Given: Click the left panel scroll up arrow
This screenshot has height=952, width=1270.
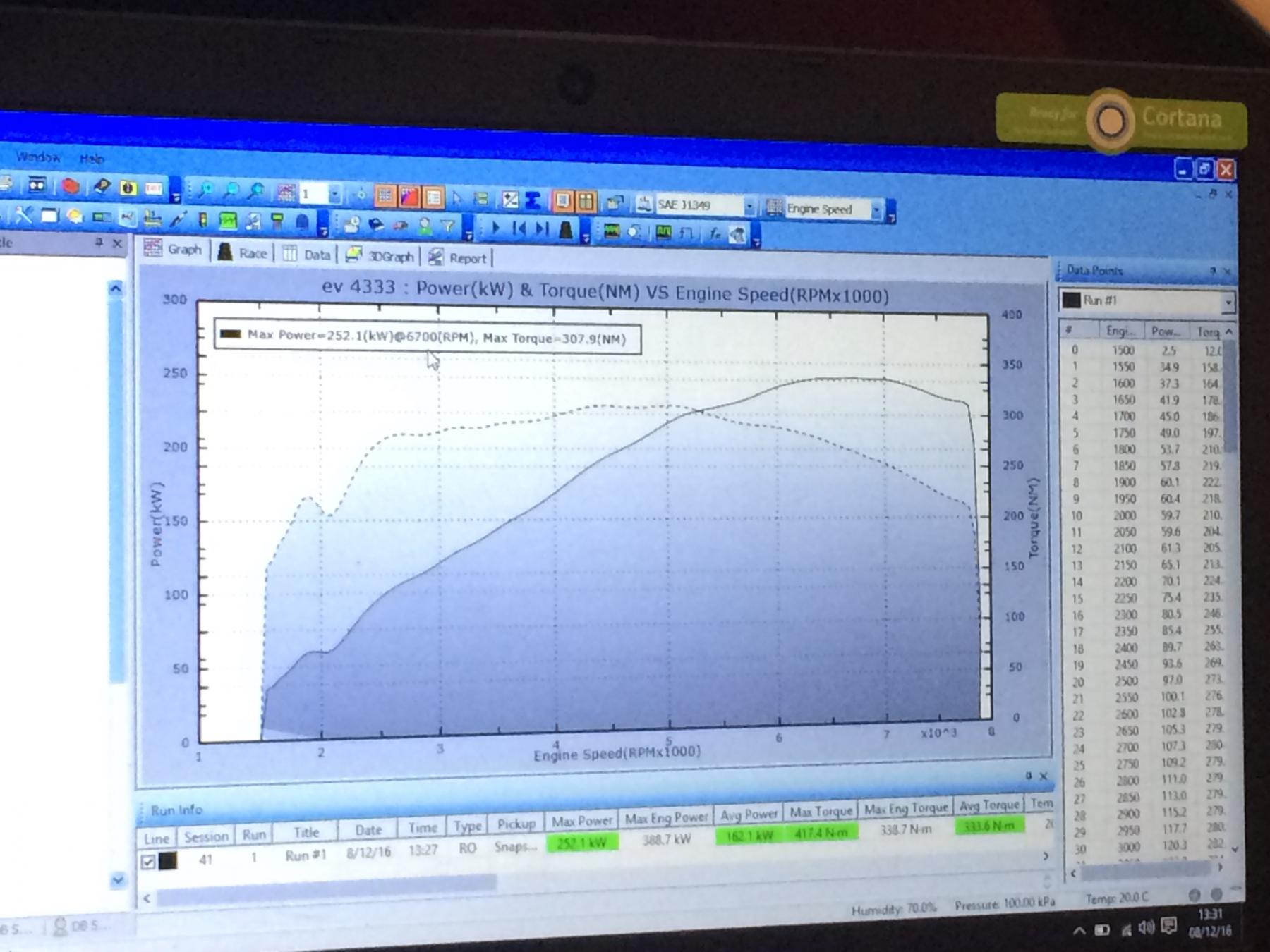Looking at the screenshot, I should point(116,288).
